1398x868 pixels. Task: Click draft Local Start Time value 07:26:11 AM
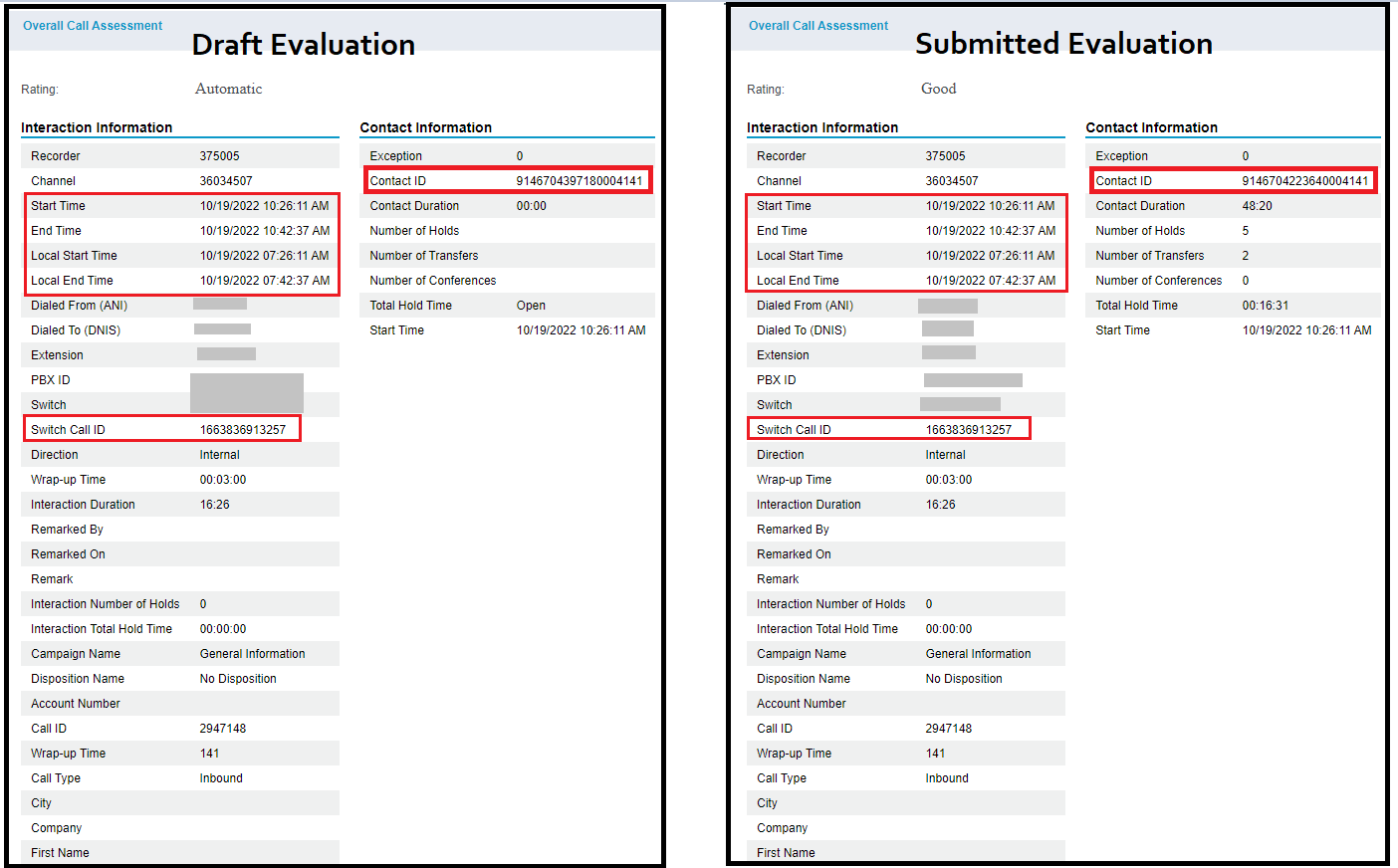click(x=296, y=256)
